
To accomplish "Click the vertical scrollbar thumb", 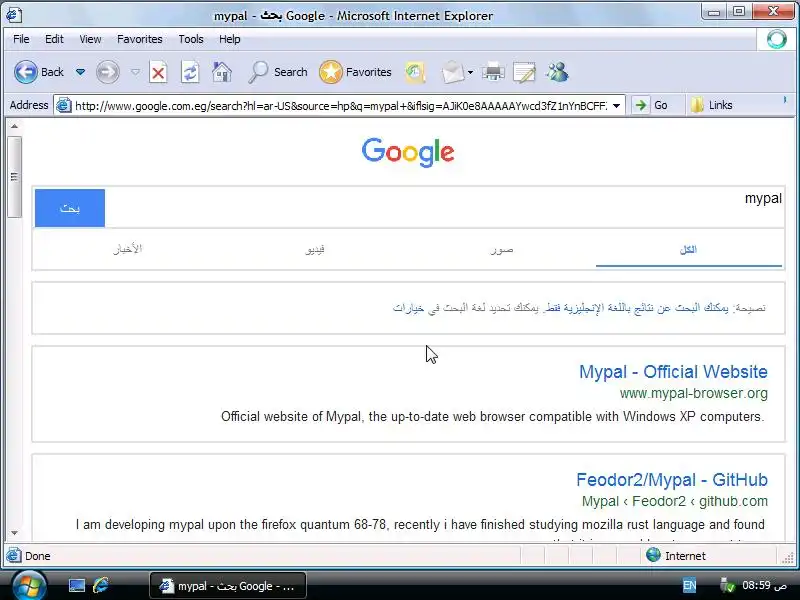I will (x=14, y=177).
